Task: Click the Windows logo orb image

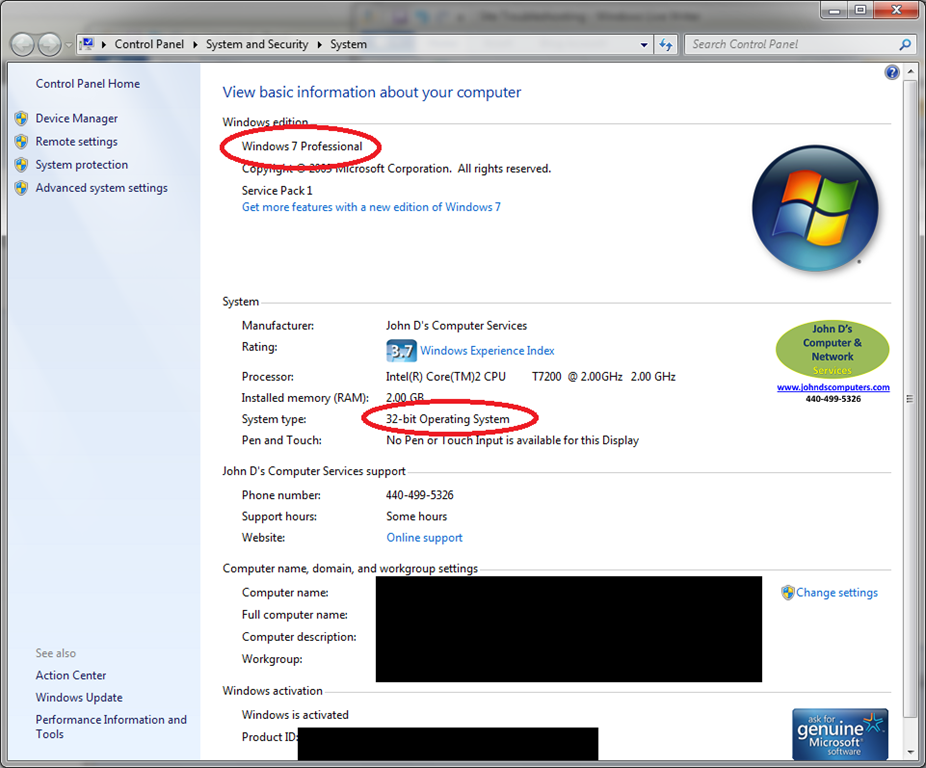Action: [x=815, y=209]
